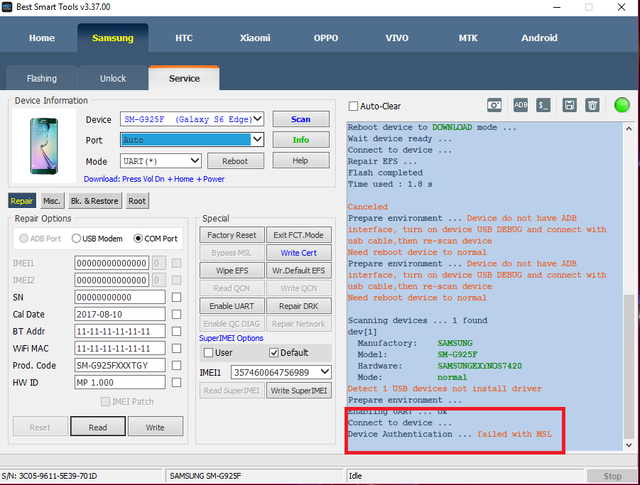This screenshot has width=640, height=485.
Task: Click the green status indicator circle
Action: point(622,105)
